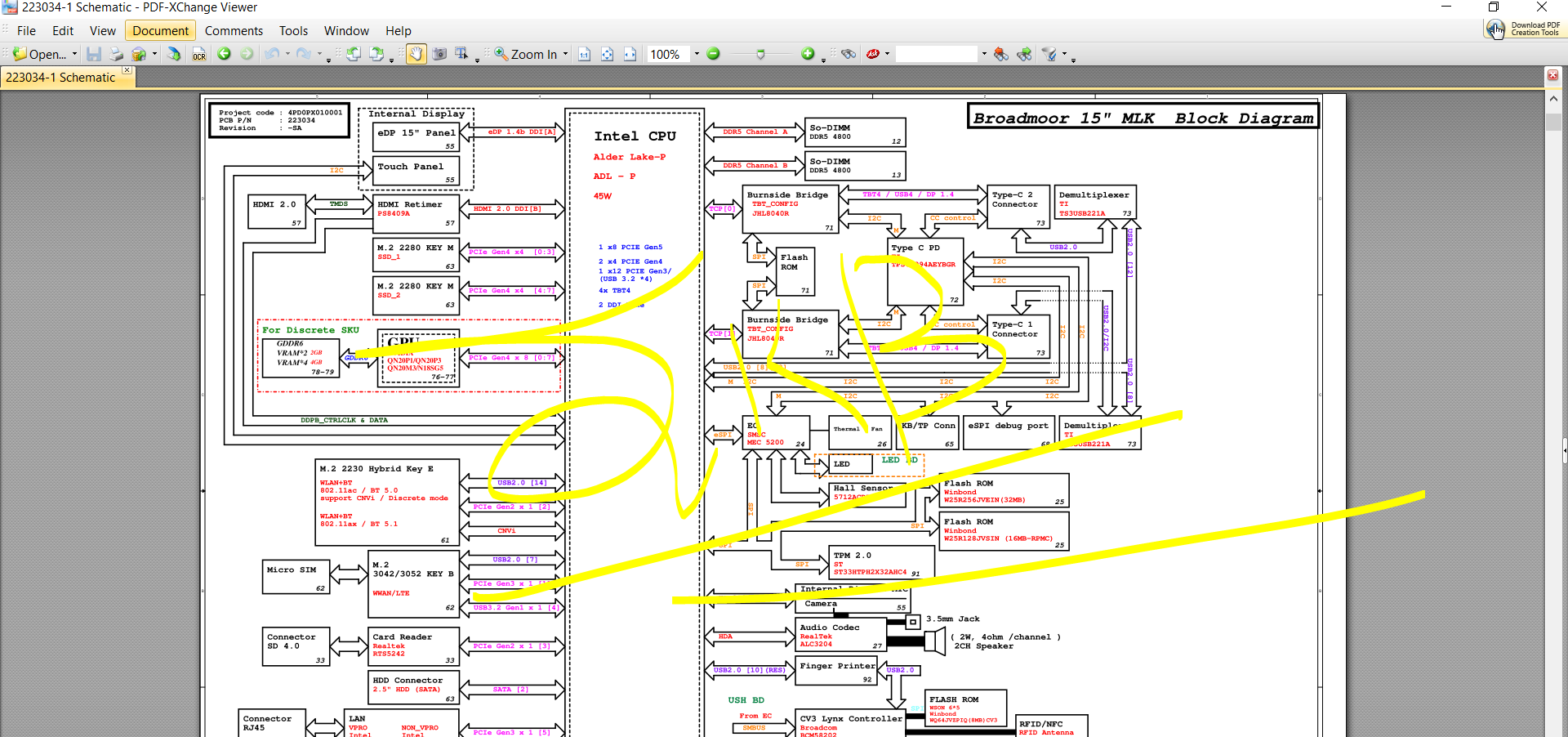Image resolution: width=1568 pixels, height=737 pixels.
Task: Open the Tools menu
Action: pyautogui.click(x=293, y=31)
